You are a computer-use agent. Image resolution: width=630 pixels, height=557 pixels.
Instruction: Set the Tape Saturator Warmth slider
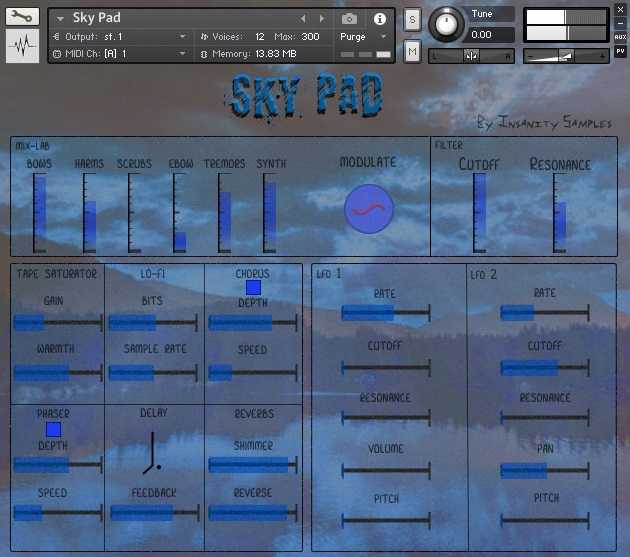pyautogui.click(x=58, y=373)
